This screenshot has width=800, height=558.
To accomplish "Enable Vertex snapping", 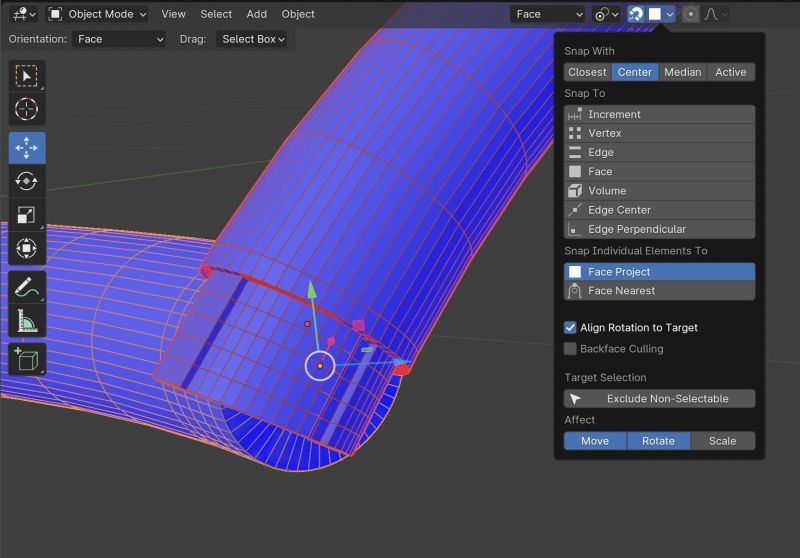I will [659, 133].
